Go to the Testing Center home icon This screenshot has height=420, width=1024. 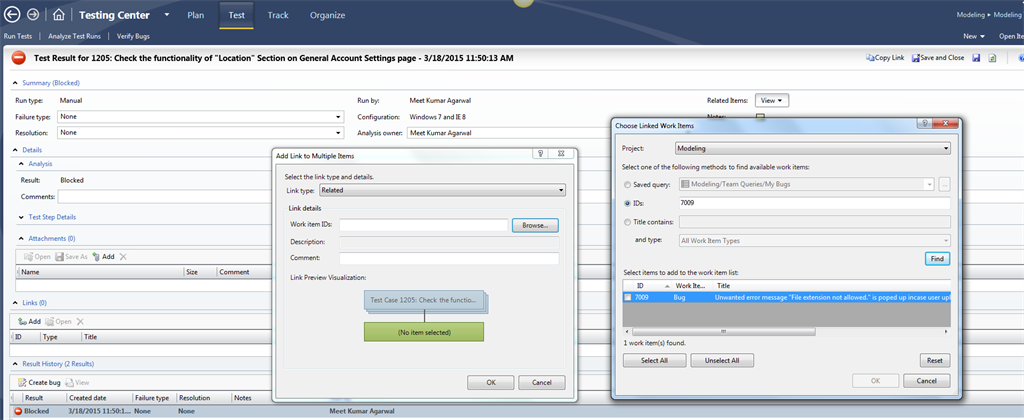click(59, 15)
